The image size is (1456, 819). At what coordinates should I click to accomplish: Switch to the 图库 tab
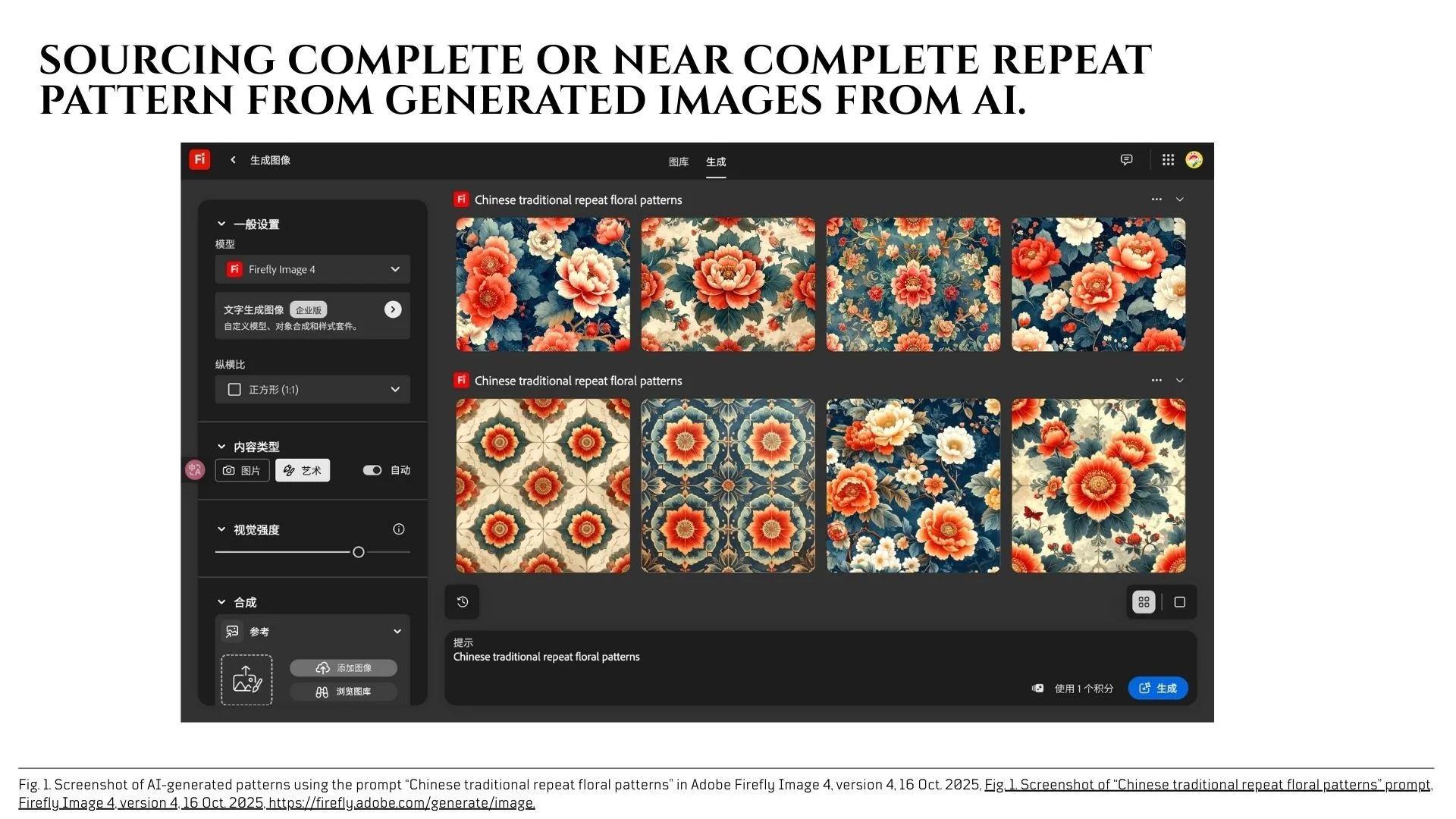(x=678, y=162)
